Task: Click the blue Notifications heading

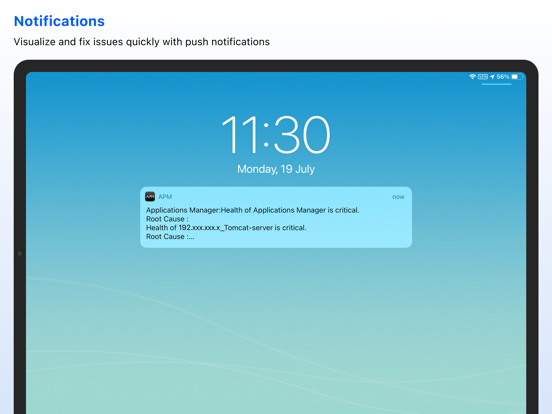Action: [x=59, y=21]
